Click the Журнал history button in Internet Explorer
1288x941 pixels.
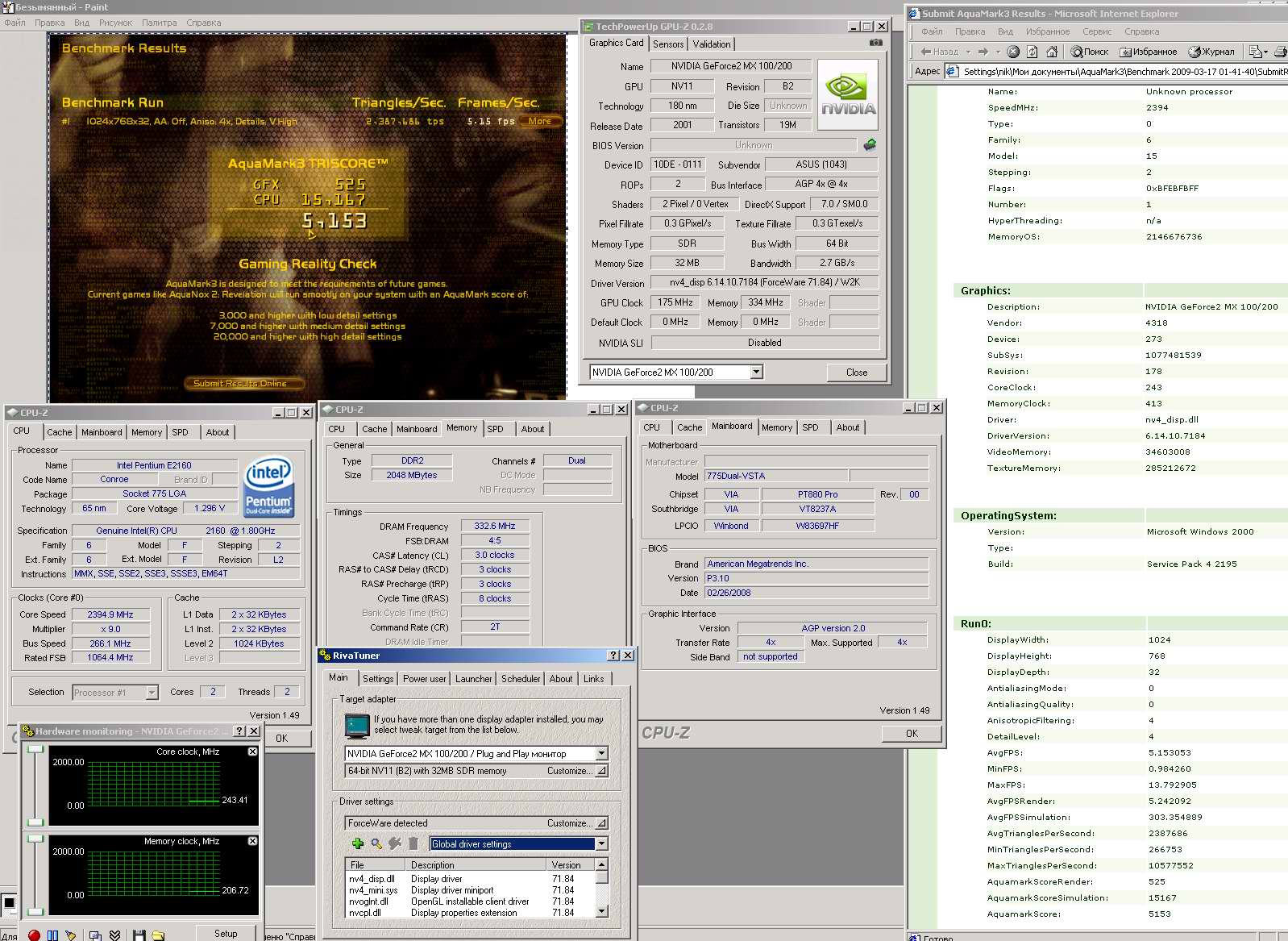point(1211,52)
